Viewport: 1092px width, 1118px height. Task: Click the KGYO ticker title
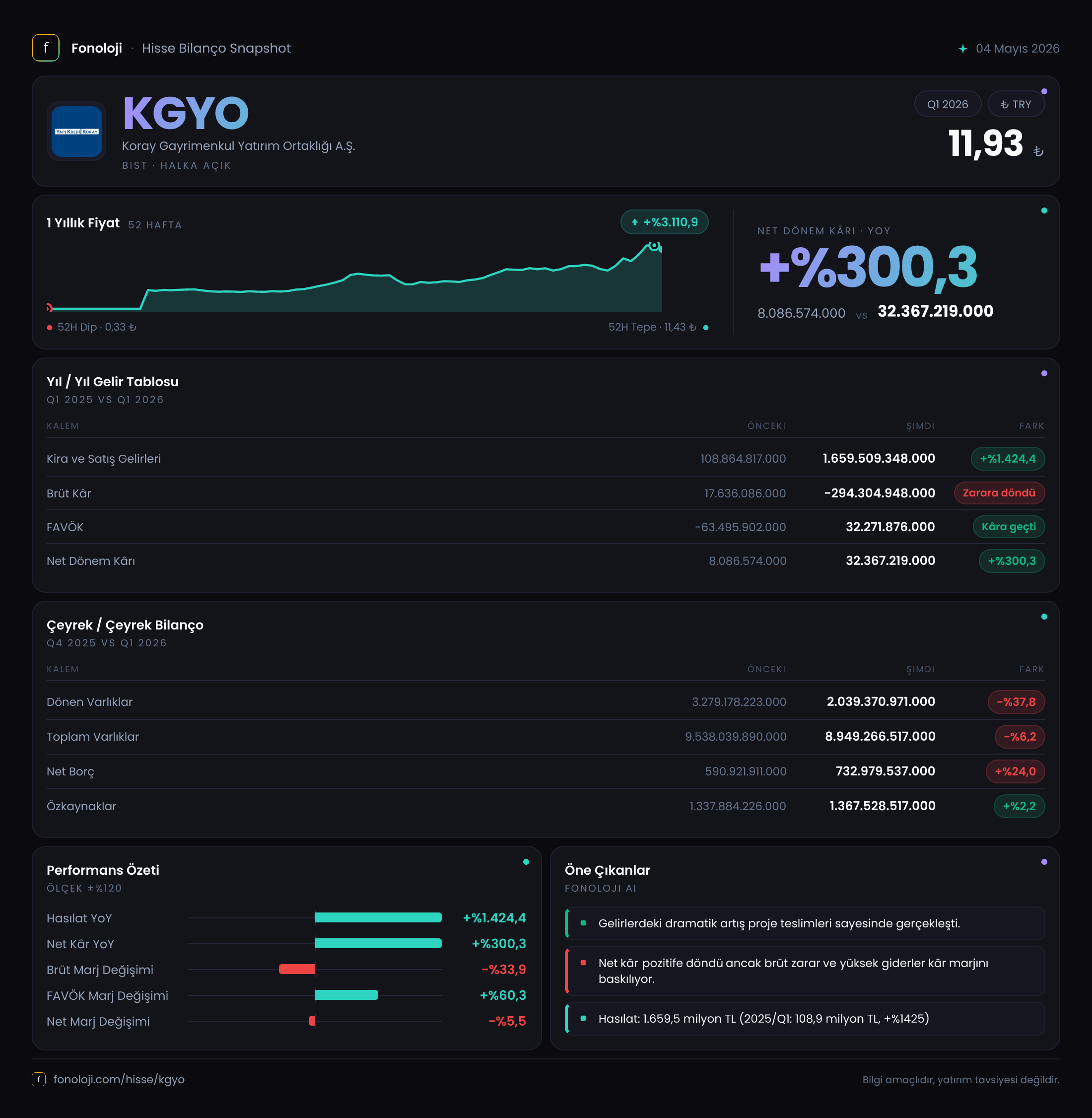pos(186,113)
